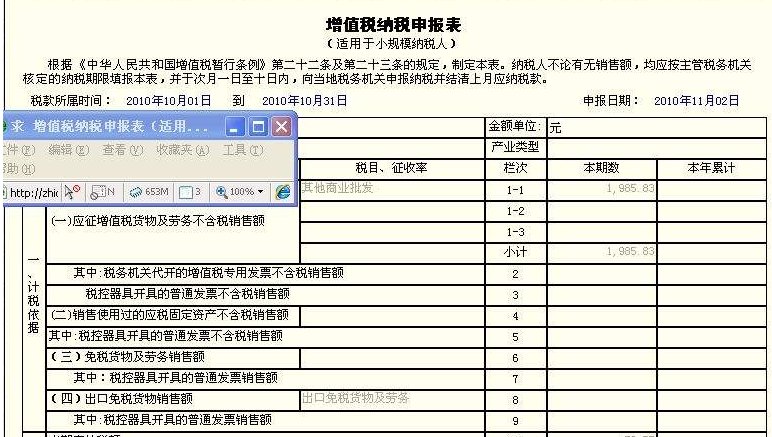Click the 出口免税货物及劳务 tax item field
The image size is (772, 437).
click(392, 399)
